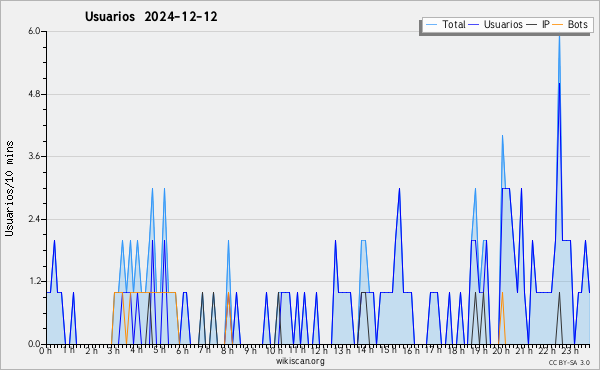Click the y-axis label 'Usuarios/10 mins'
The width and height of the screenshot is (600, 370).
click(x=9, y=188)
